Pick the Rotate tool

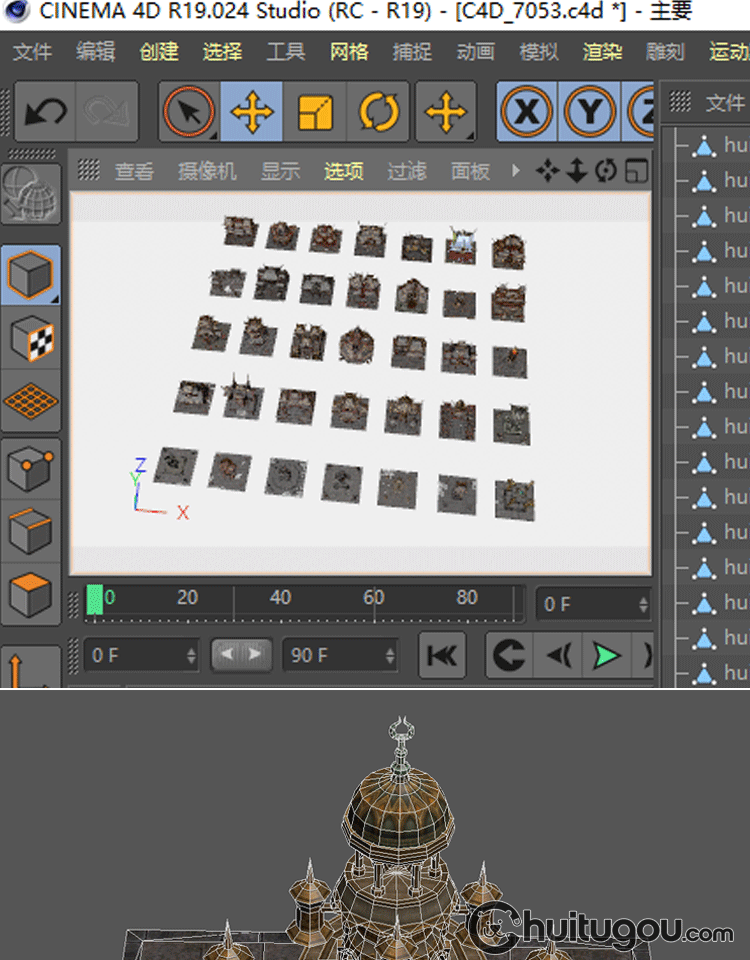click(x=378, y=112)
